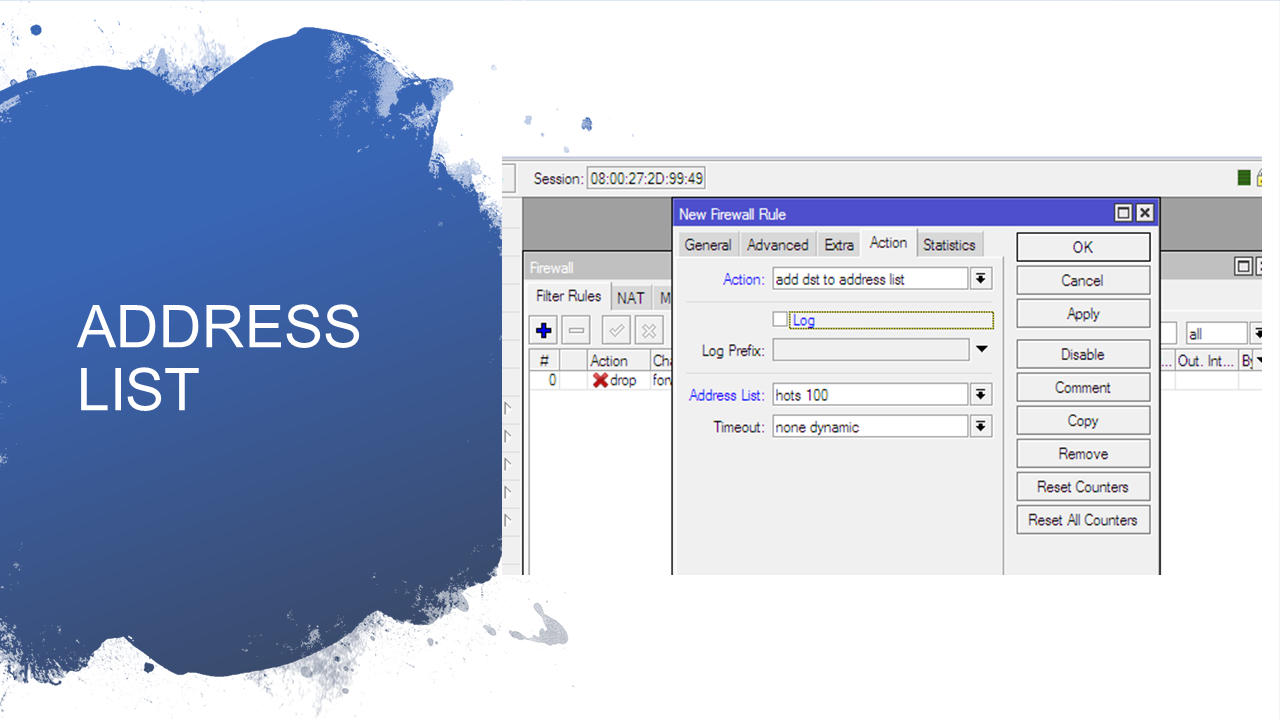
Task: Expand the Address List dropdown
Action: tap(981, 395)
